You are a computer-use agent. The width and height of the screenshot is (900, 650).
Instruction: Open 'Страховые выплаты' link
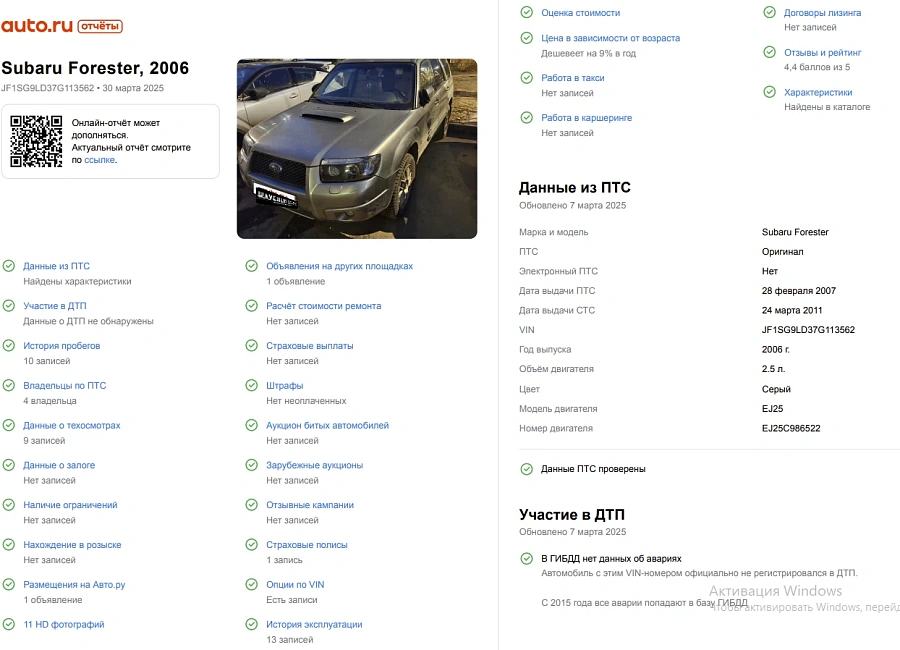(309, 346)
